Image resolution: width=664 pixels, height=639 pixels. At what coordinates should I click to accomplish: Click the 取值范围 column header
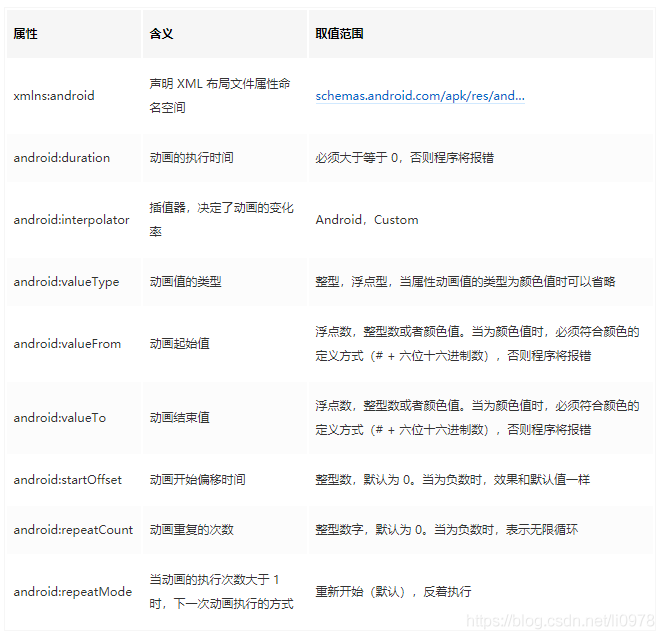click(481, 33)
